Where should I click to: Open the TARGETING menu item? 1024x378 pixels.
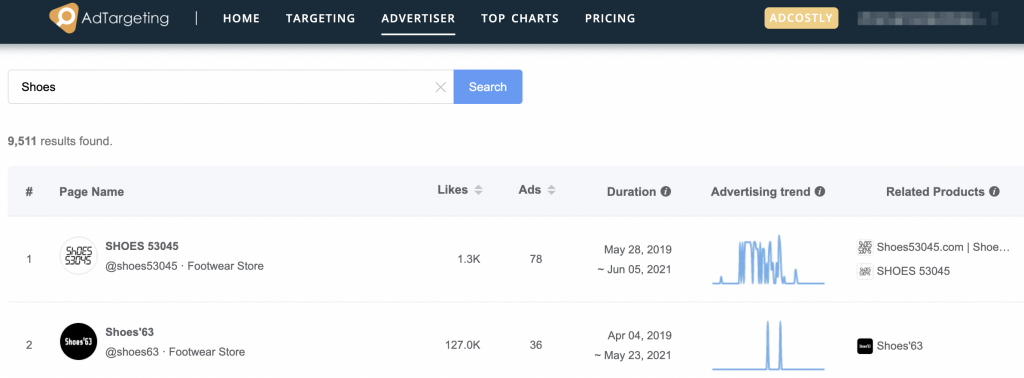321,18
